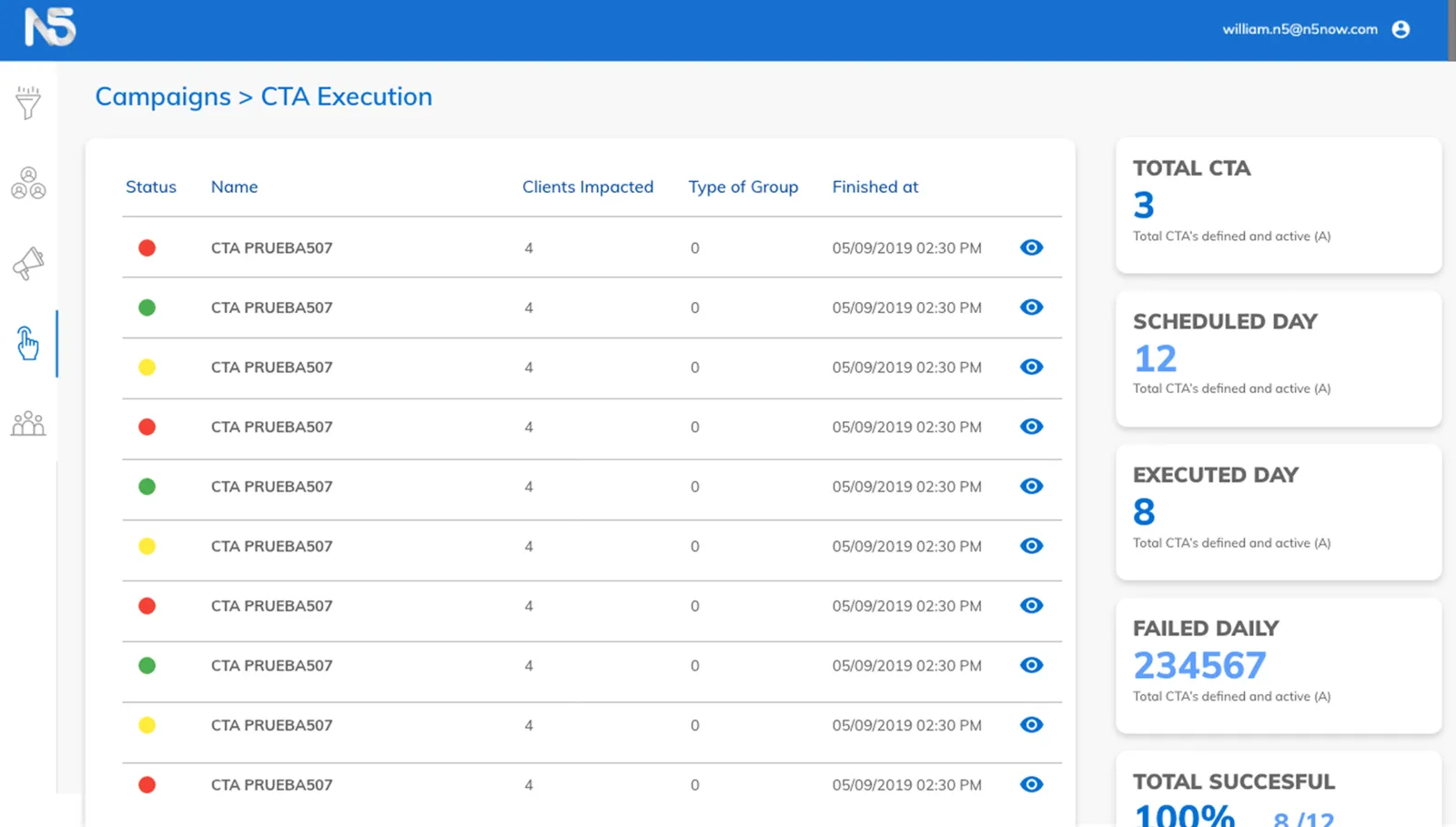Viewport: 1456px width, 827px height.
Task: Click CTA Execution breadcrumb title
Action: coord(347,96)
